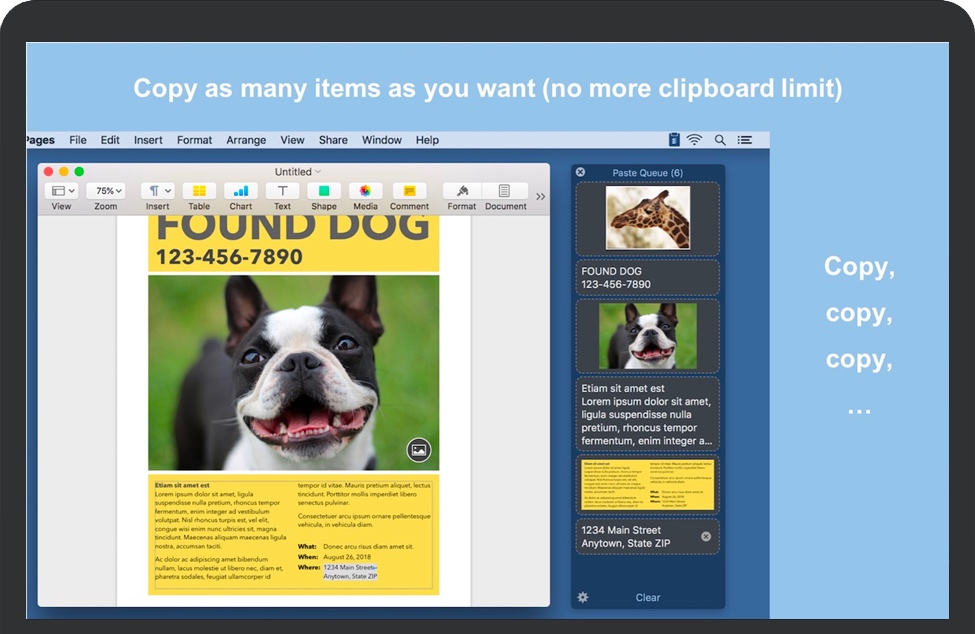The width and height of the screenshot is (975, 634).
Task: Click Clear in the Paste Queue
Action: pyautogui.click(x=648, y=598)
